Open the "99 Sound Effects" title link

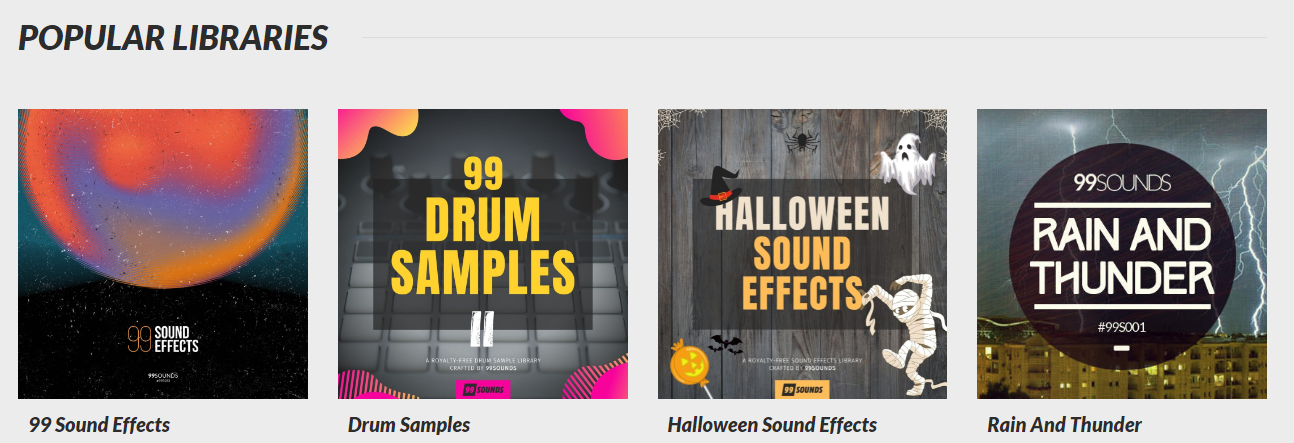(x=99, y=424)
